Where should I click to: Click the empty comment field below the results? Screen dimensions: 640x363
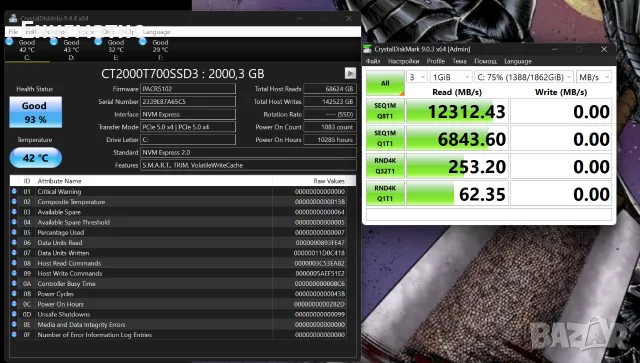[489, 214]
